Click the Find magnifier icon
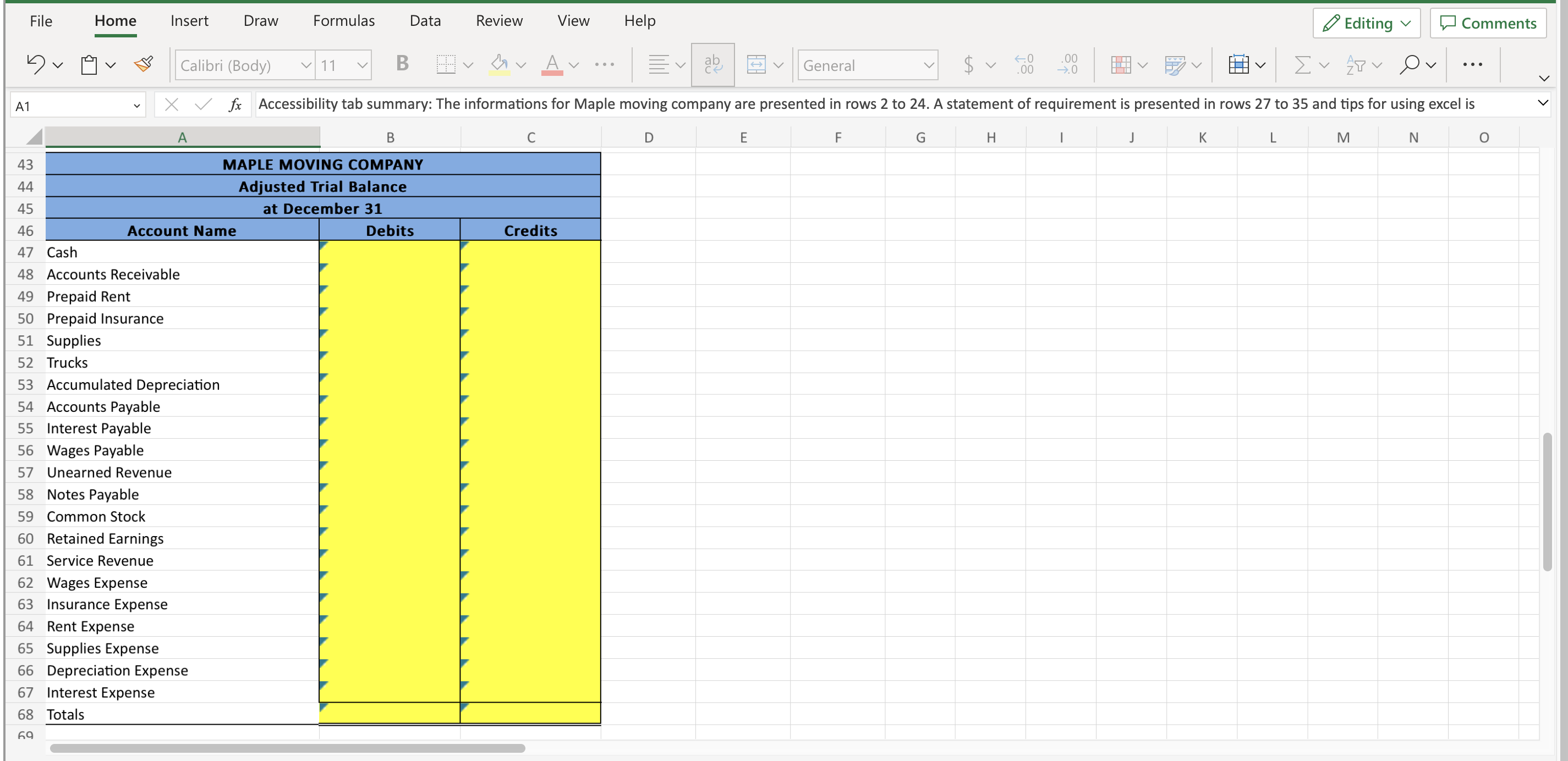The height and width of the screenshot is (761, 1568). 1409,64
